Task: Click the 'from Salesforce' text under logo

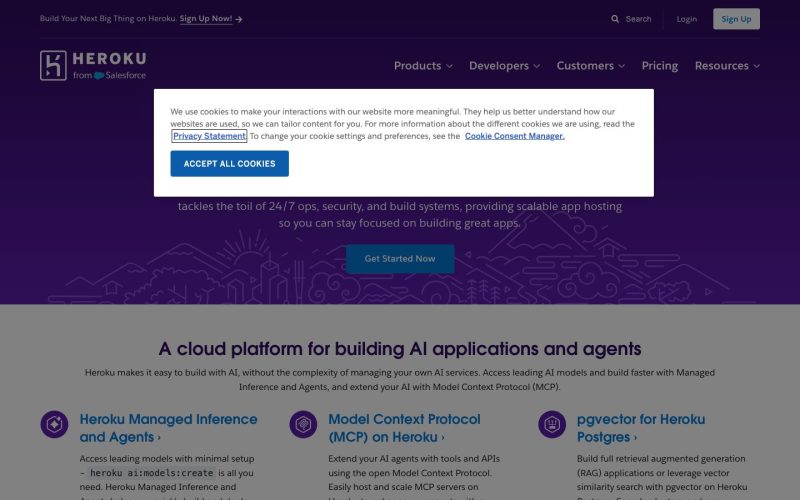Action: pyautogui.click(x=109, y=76)
